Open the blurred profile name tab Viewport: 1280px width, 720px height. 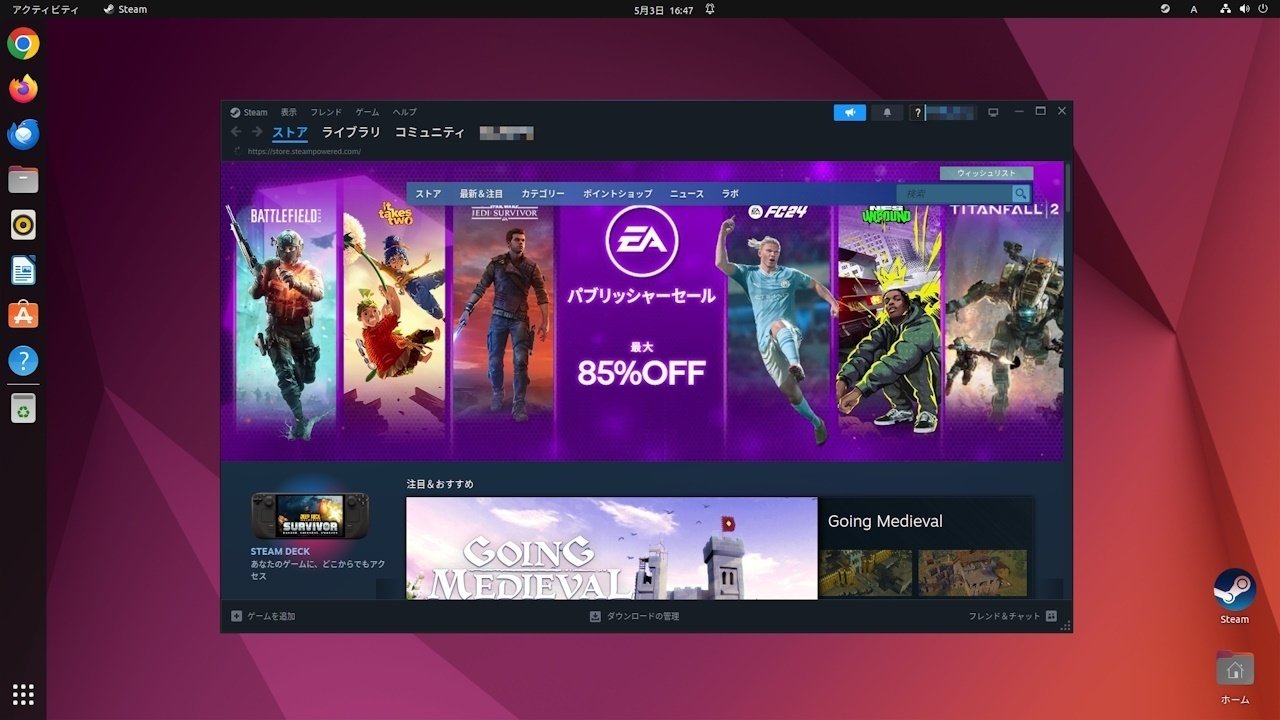[506, 132]
